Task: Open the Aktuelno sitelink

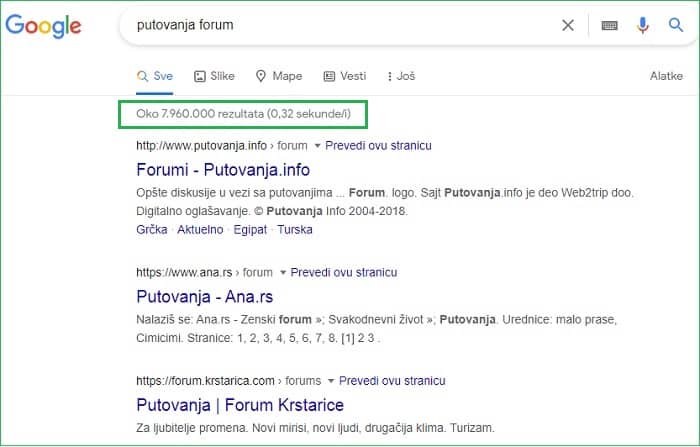Action: coord(200,230)
